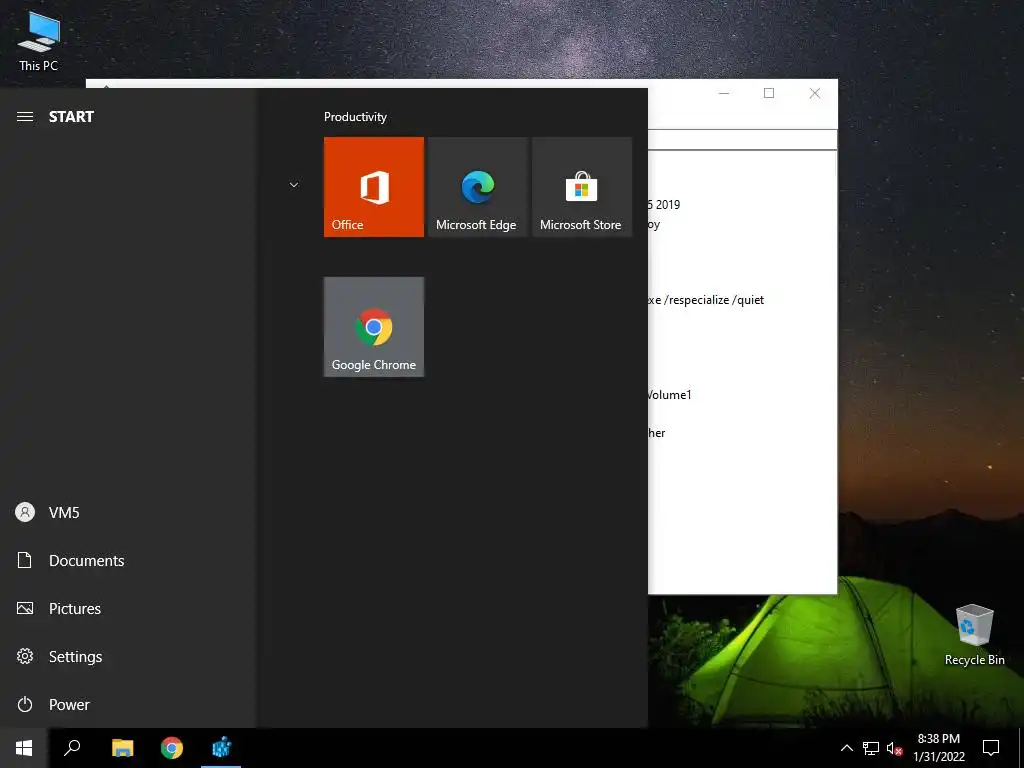Screen dimensions: 1024x768
Task: Open the Office tile
Action: 374,187
